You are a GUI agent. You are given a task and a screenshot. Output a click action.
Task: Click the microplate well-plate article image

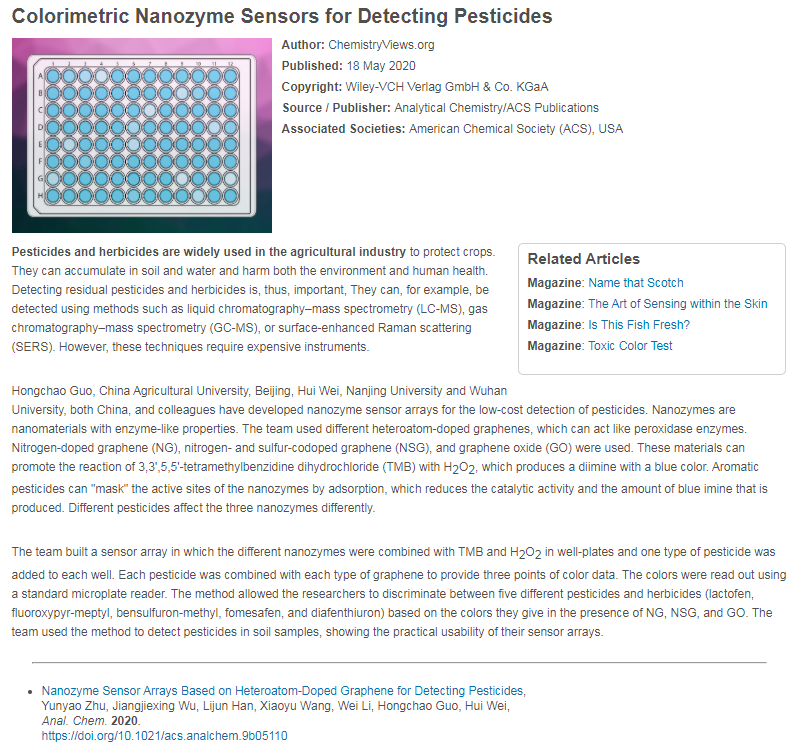tap(141, 135)
